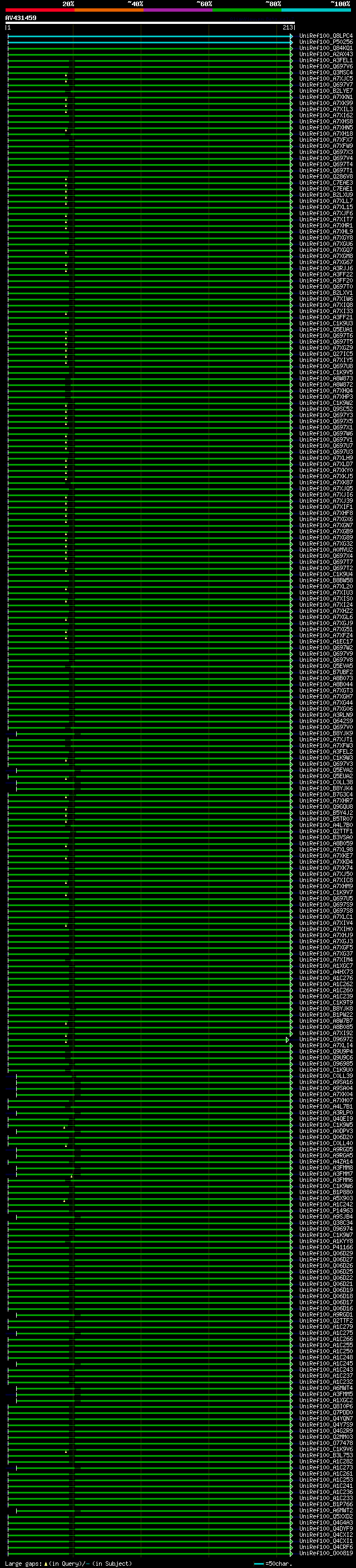Open hit UniRef100_B5Y4J2

317,813
